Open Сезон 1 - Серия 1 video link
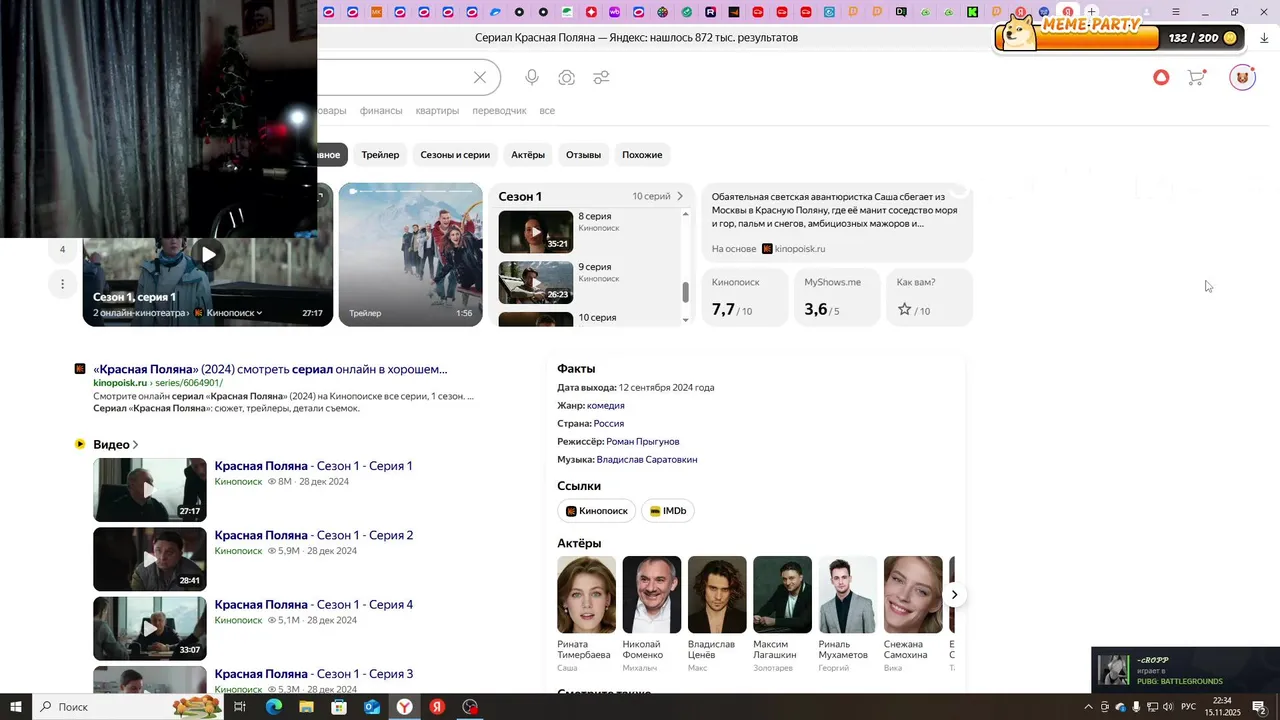Screen dimensions: 1280x720 click(313, 466)
